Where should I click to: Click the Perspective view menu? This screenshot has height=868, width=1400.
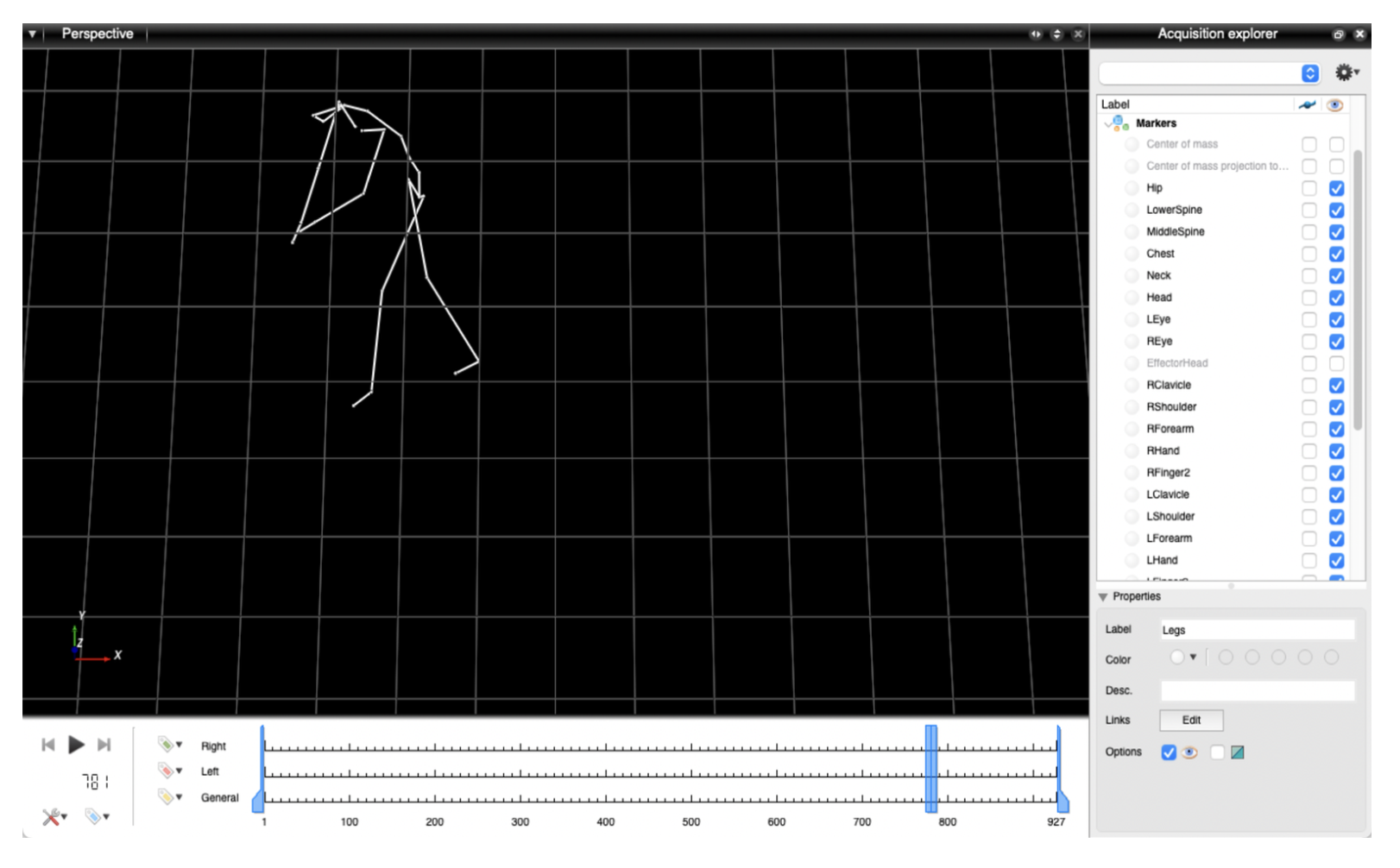(98, 34)
